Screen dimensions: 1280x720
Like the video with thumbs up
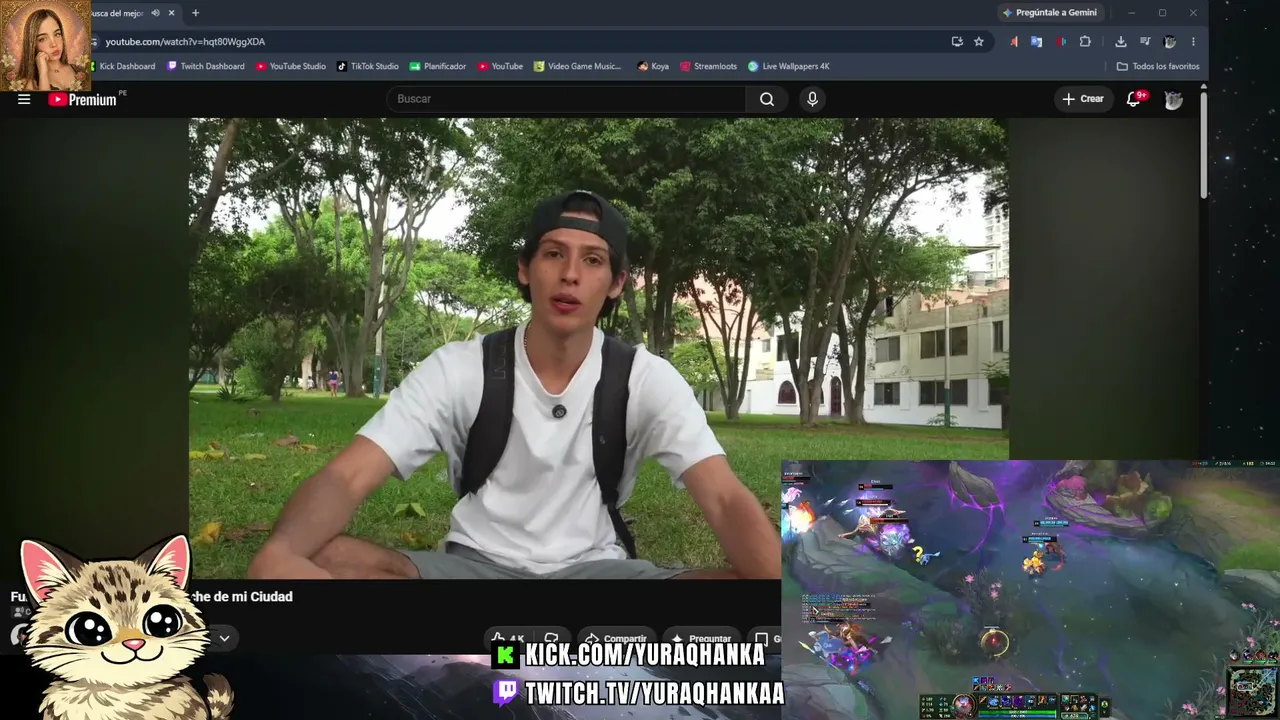click(x=508, y=639)
